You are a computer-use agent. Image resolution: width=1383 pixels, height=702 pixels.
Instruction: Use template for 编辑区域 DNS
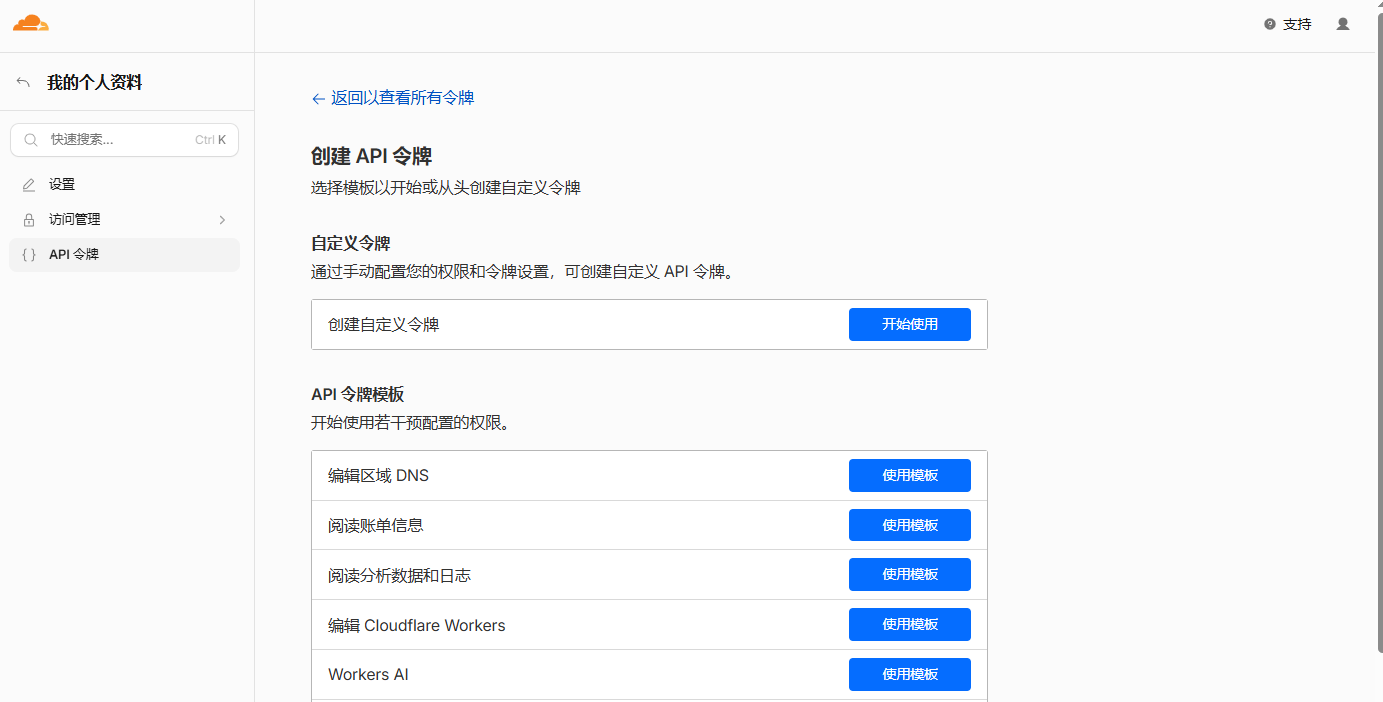[x=910, y=475]
